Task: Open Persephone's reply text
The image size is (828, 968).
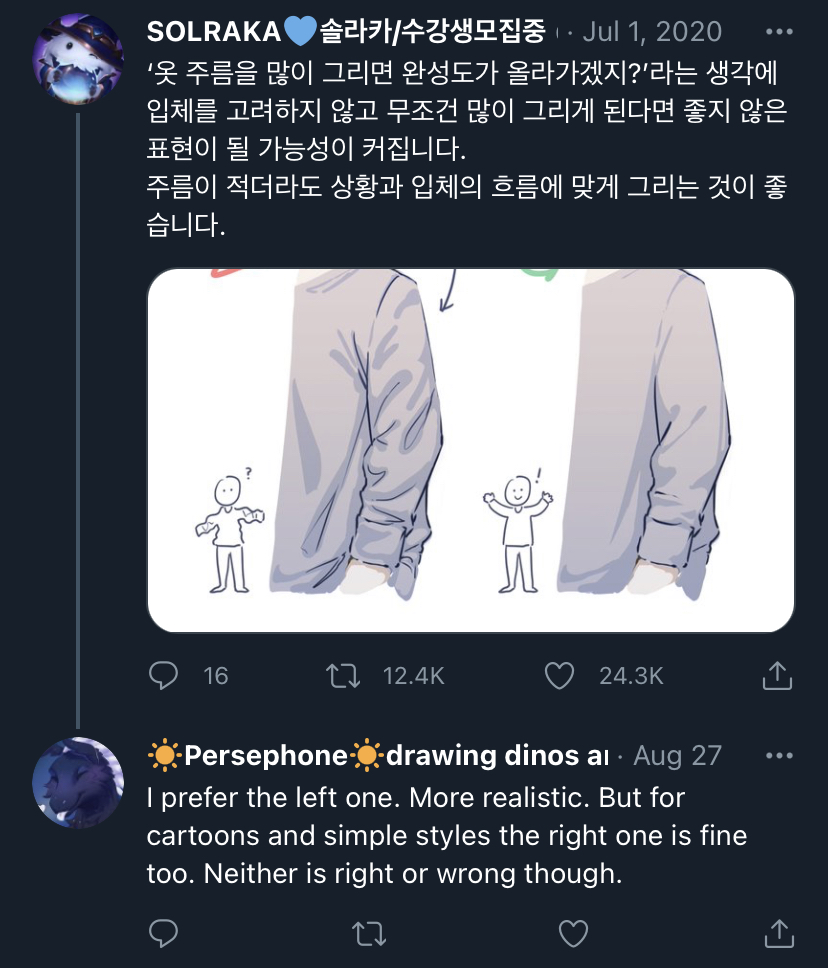Action: click(x=447, y=836)
